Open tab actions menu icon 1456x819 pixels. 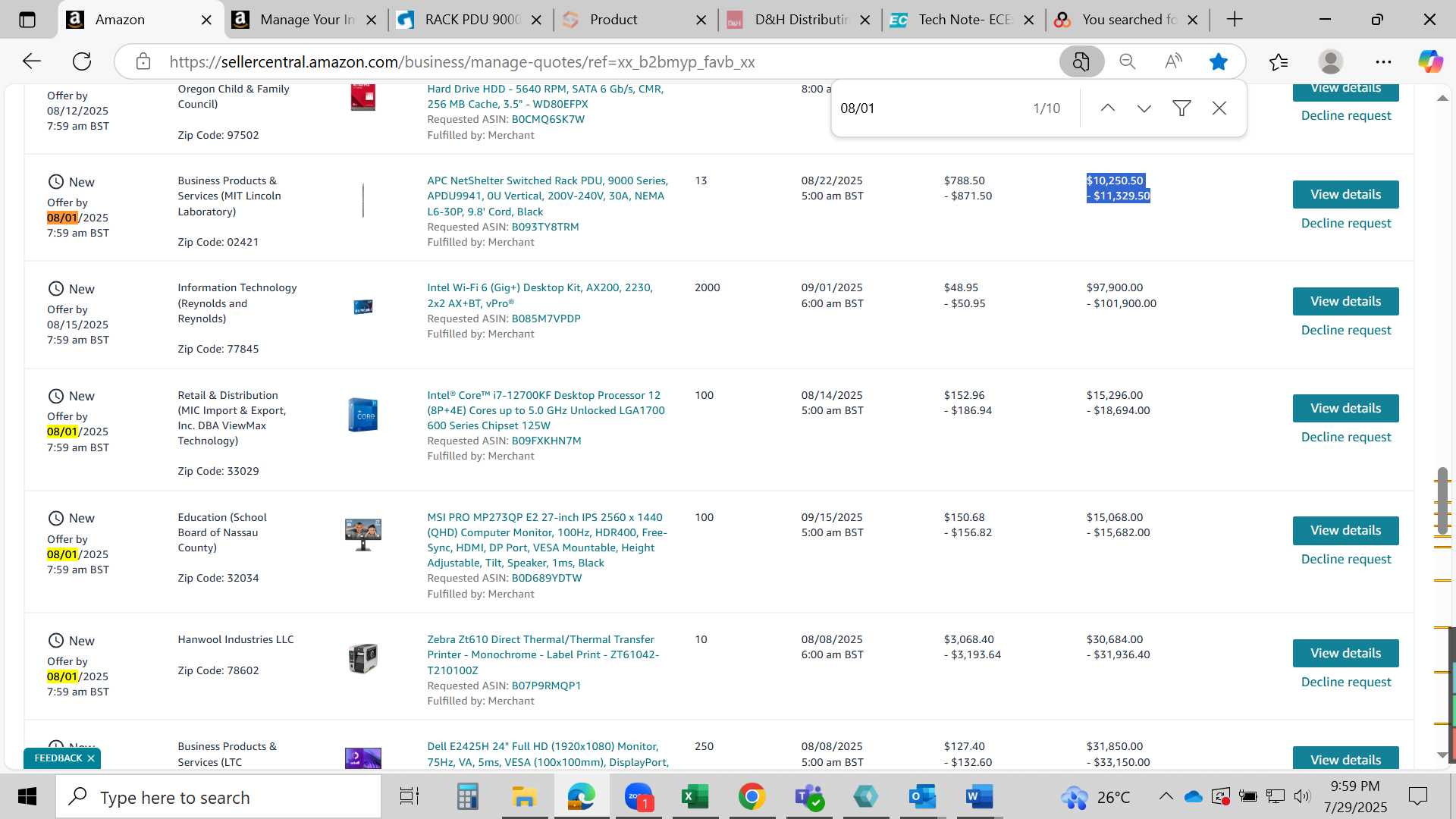27,20
